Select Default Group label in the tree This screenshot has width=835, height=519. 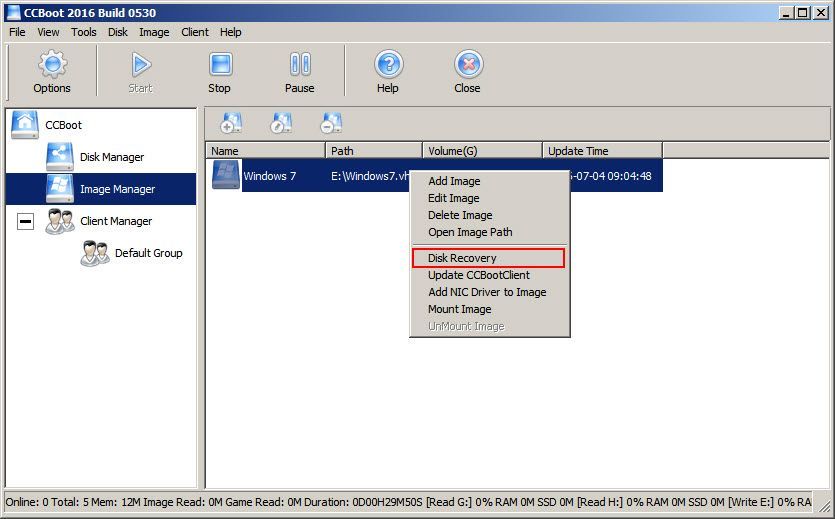pyautogui.click(x=149, y=253)
